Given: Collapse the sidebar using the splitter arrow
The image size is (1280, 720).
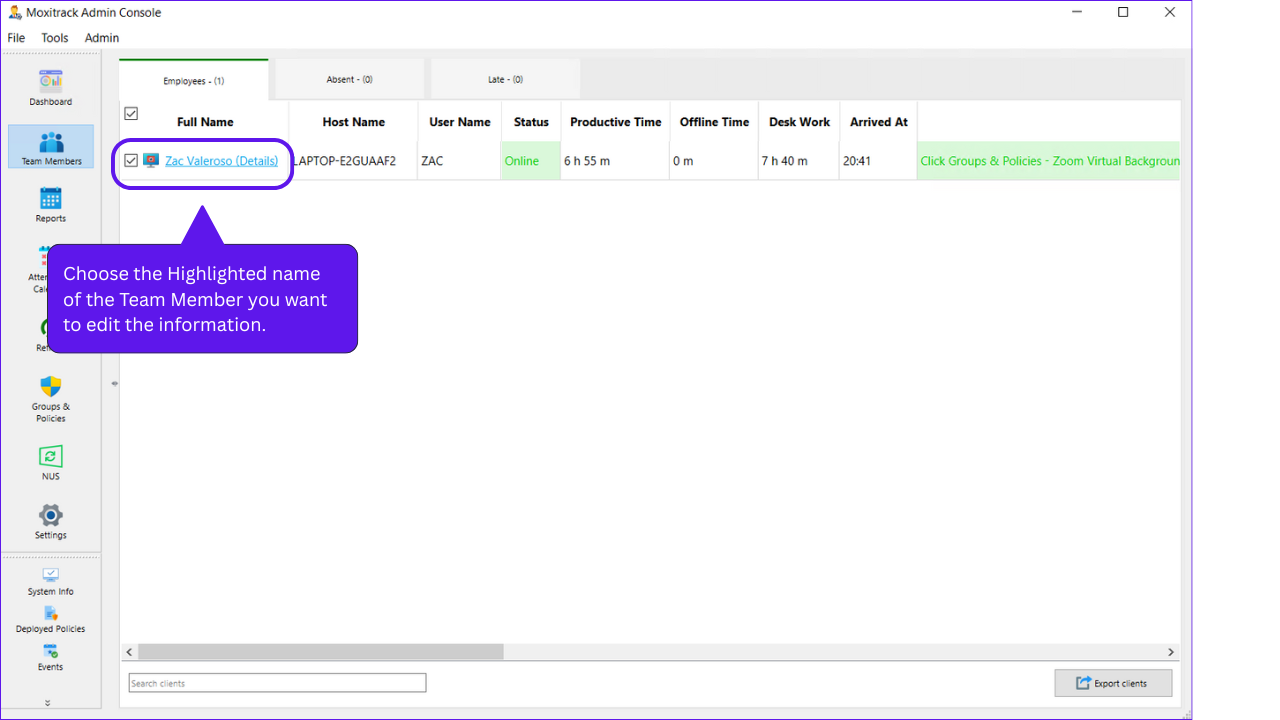Looking at the screenshot, I should pyautogui.click(x=114, y=383).
